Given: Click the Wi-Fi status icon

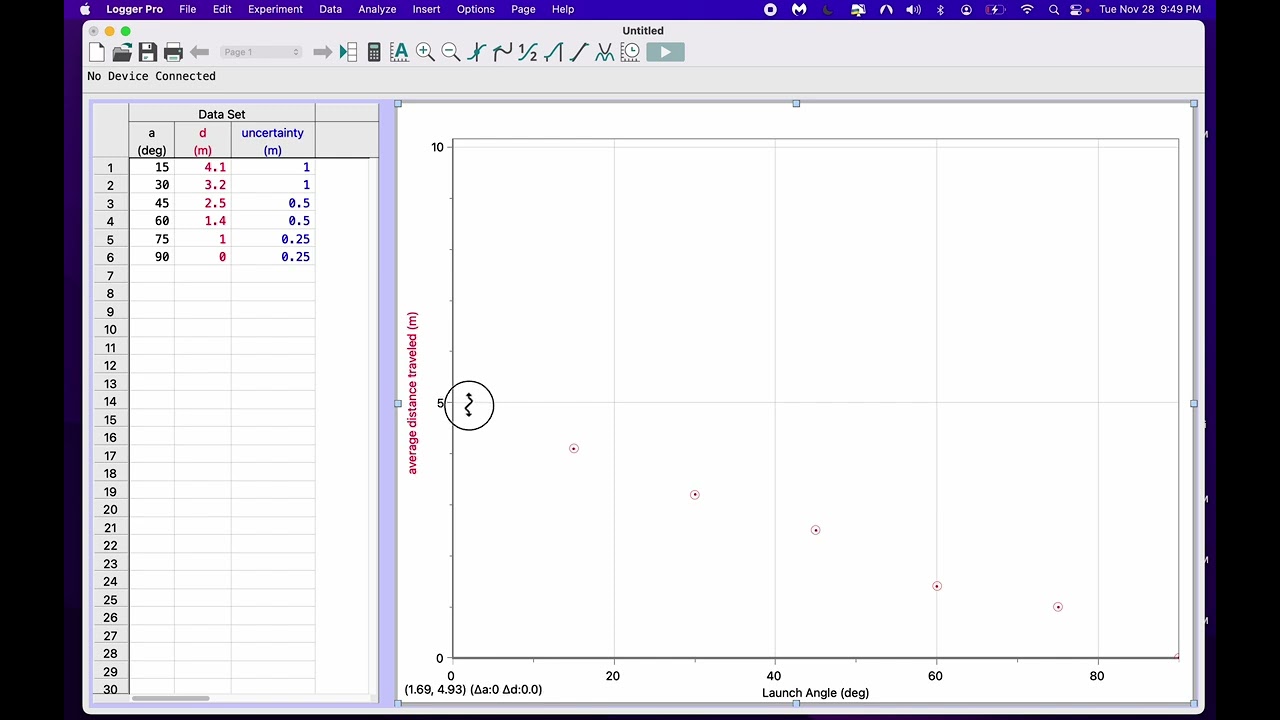Looking at the screenshot, I should click(x=1027, y=9).
